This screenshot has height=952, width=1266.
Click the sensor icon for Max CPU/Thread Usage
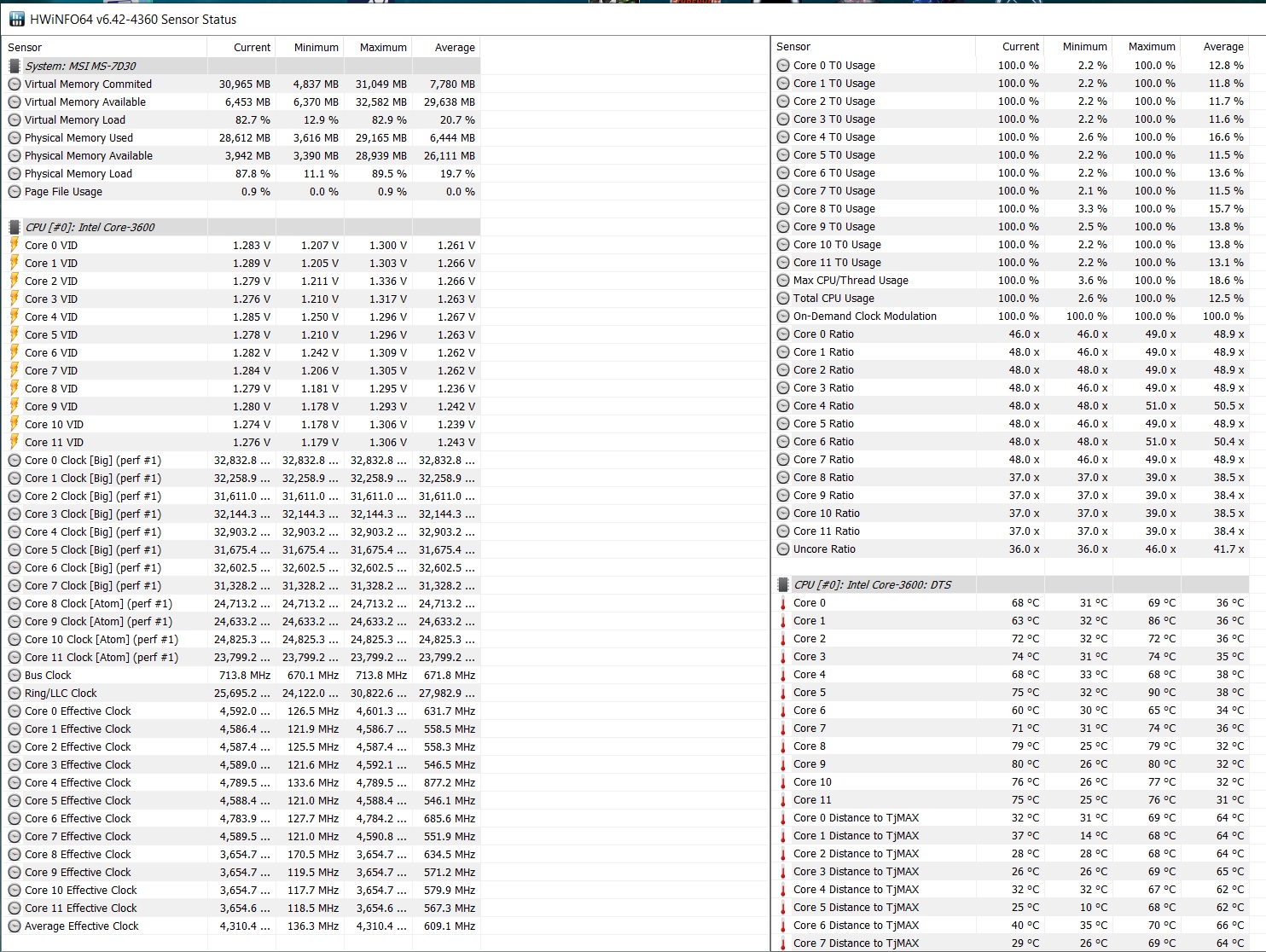coord(783,280)
